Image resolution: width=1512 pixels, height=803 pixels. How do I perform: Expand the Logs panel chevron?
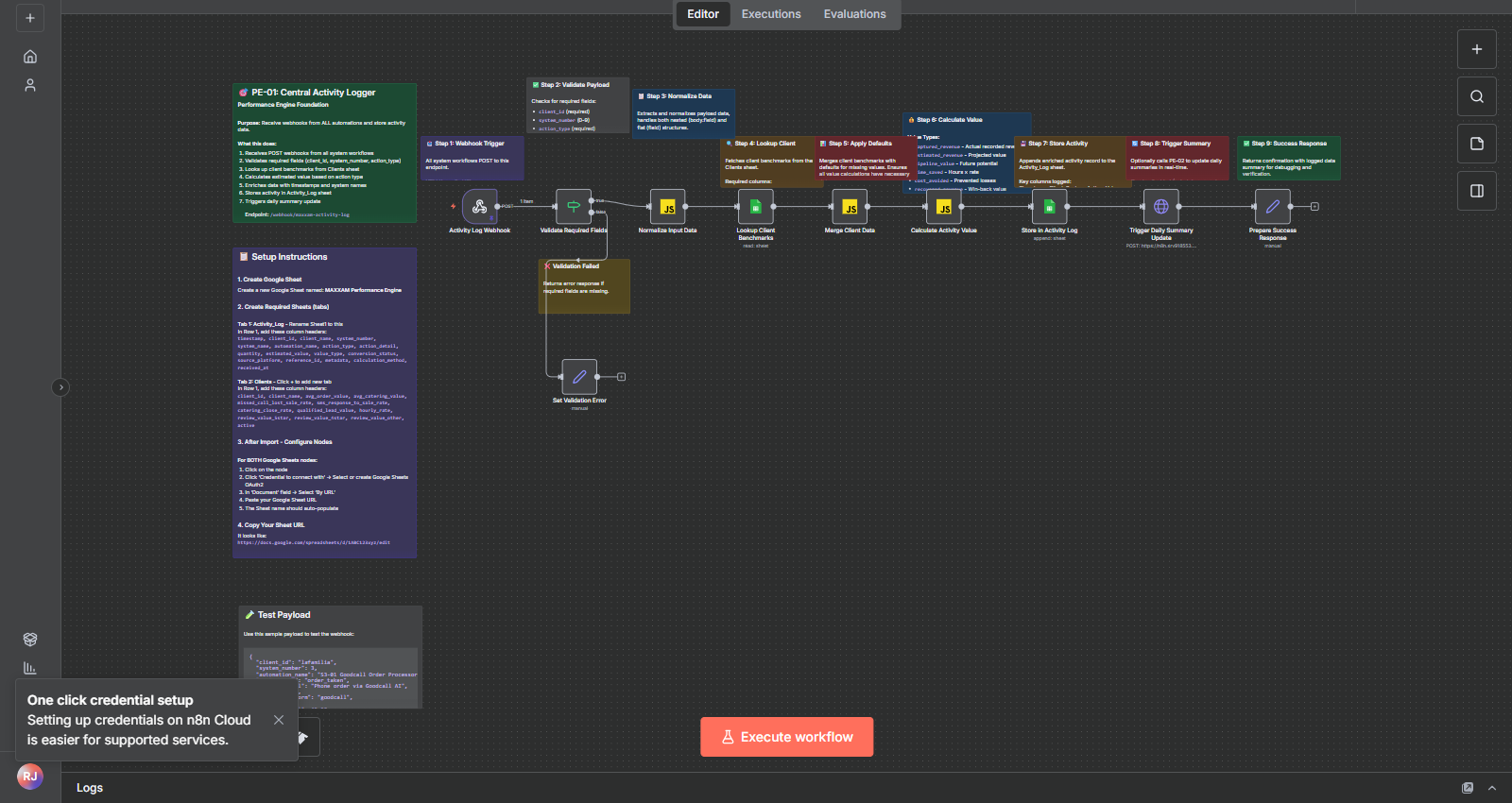[1492, 788]
